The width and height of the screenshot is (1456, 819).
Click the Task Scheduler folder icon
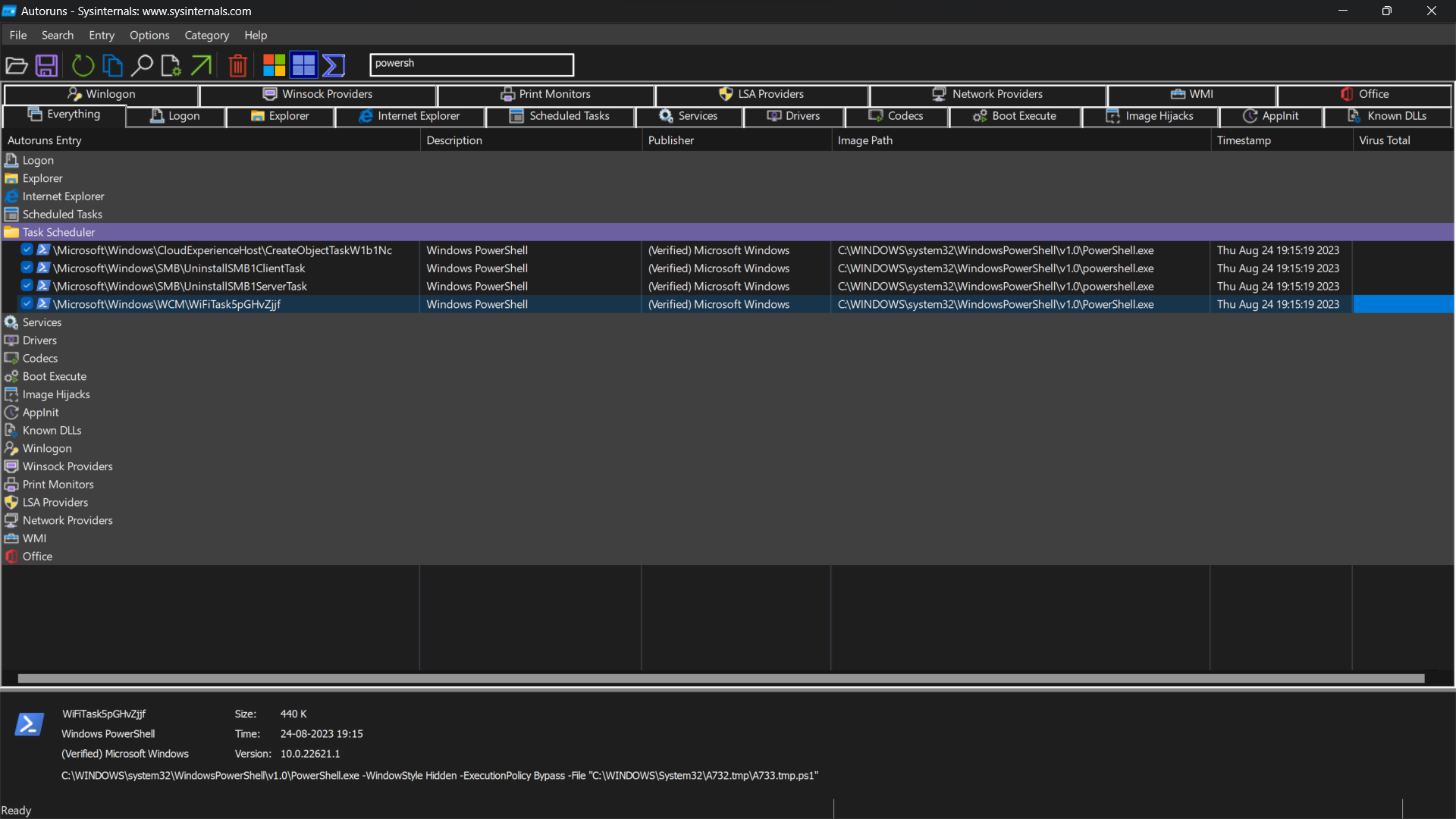tap(11, 232)
